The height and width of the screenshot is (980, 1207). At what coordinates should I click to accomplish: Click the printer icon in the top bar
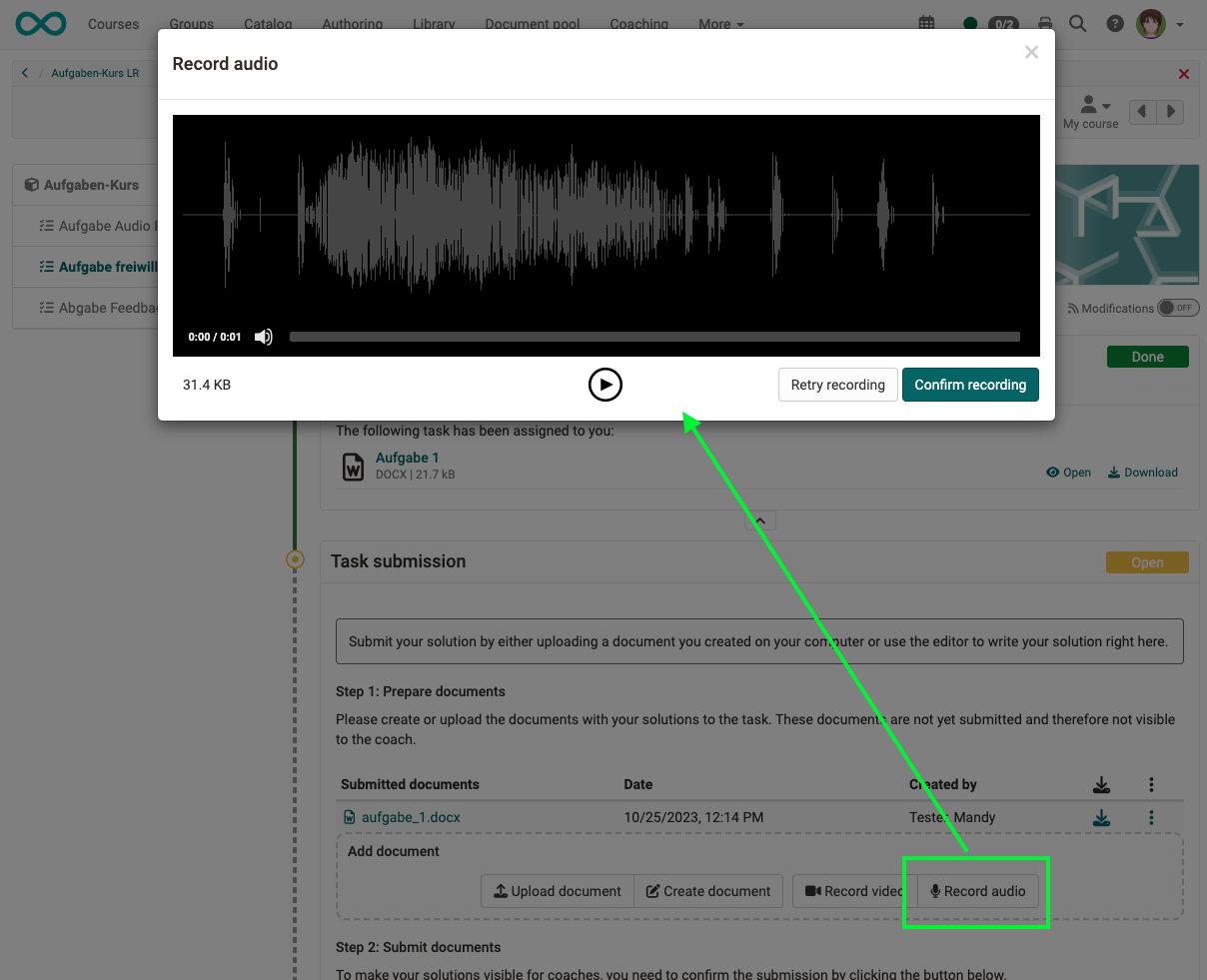[1045, 22]
